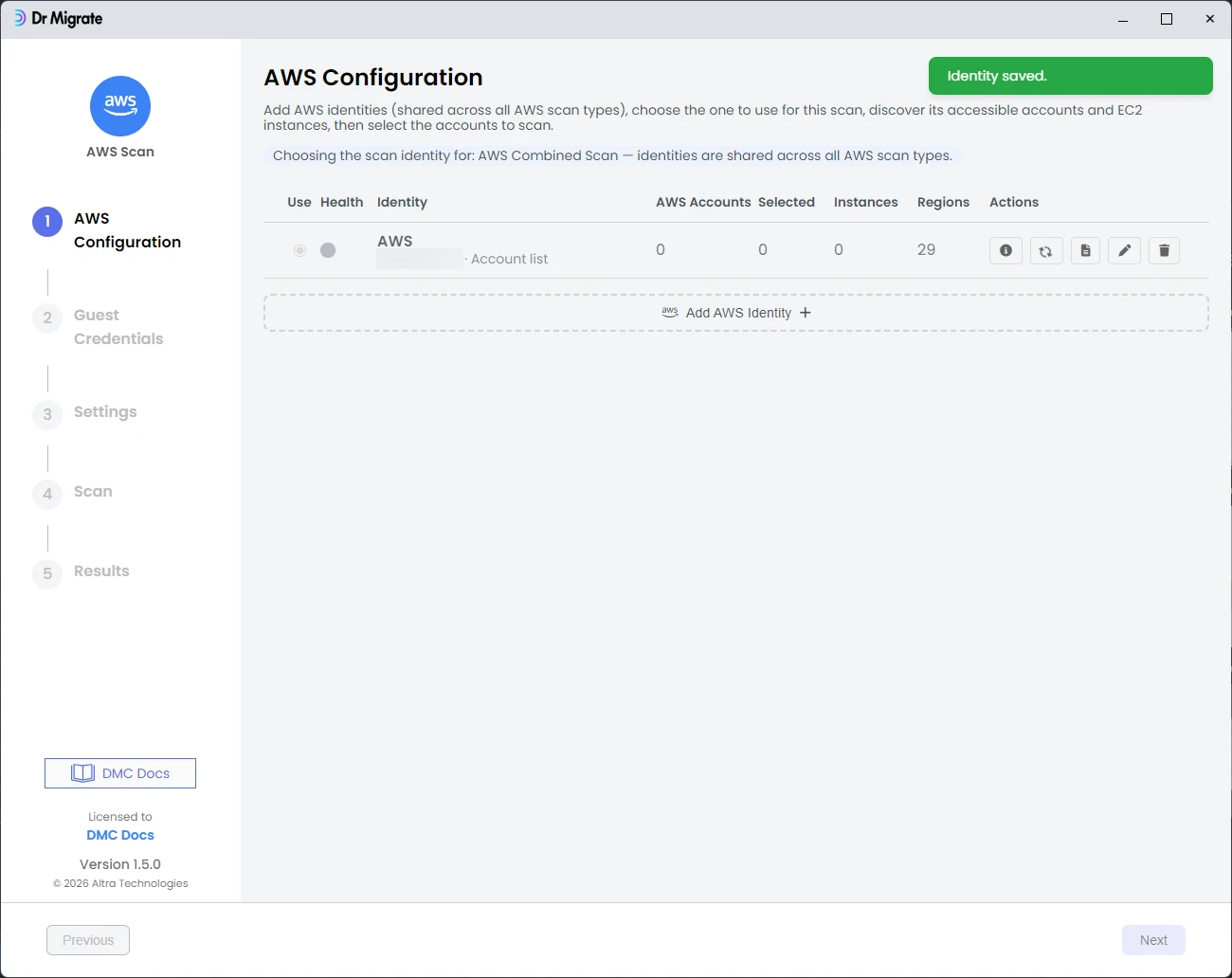
Task: Close the Dr Migrate window
Action: coord(1210,19)
